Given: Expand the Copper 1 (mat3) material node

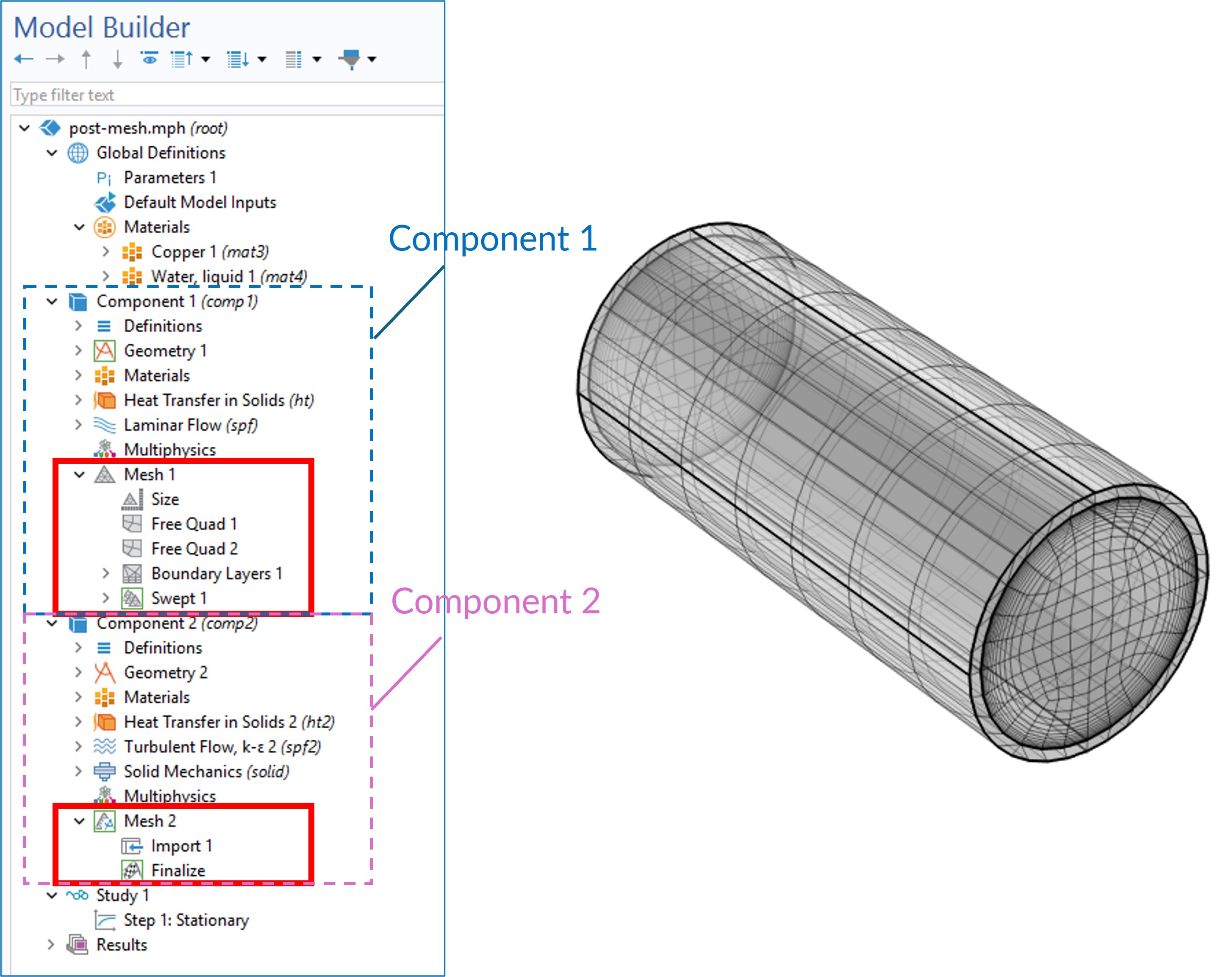Looking at the screenshot, I should coord(106,251).
